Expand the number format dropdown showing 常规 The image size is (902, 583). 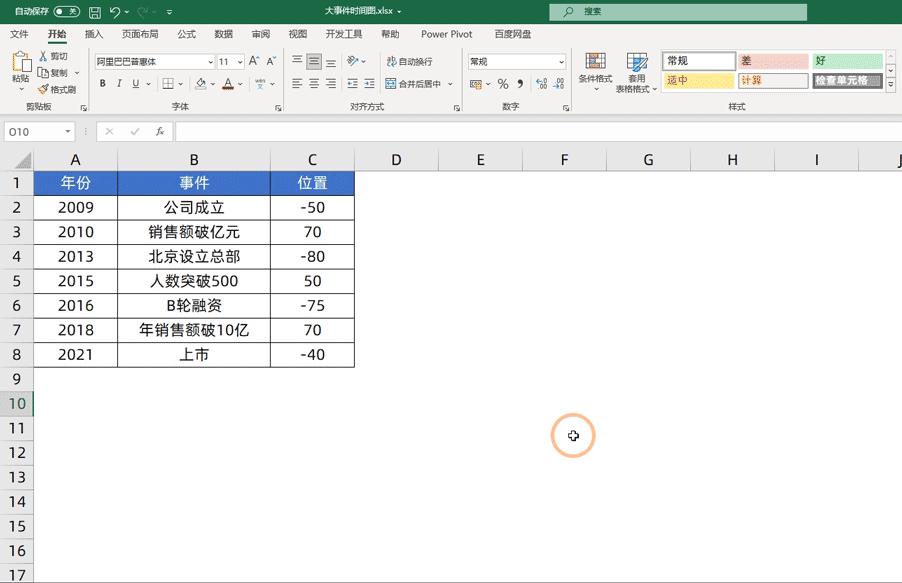click(x=561, y=61)
